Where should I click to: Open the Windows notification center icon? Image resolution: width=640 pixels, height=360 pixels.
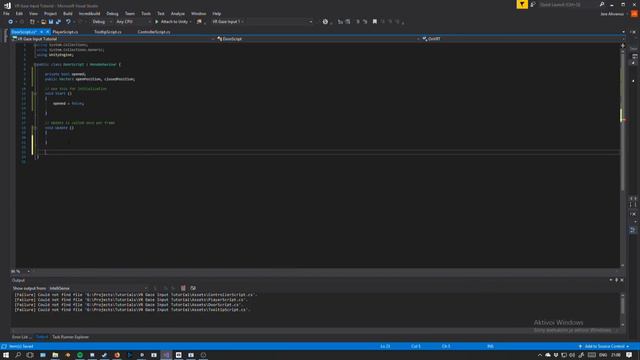629,355
